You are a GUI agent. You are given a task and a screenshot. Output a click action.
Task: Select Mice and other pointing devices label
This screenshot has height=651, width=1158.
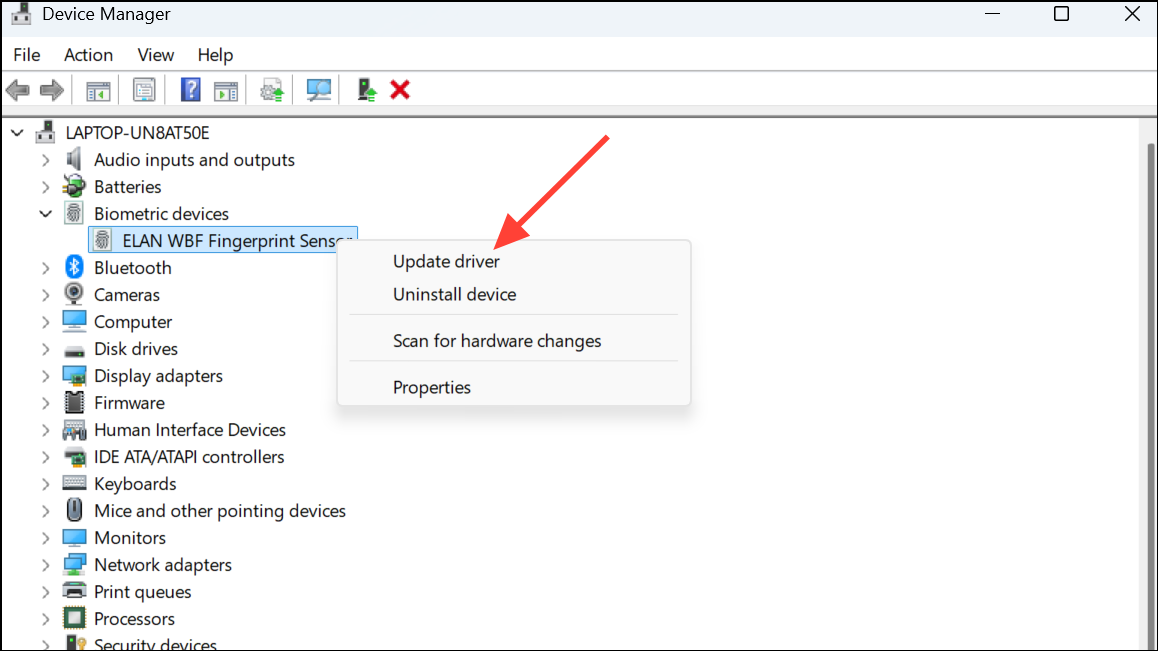tap(220, 511)
